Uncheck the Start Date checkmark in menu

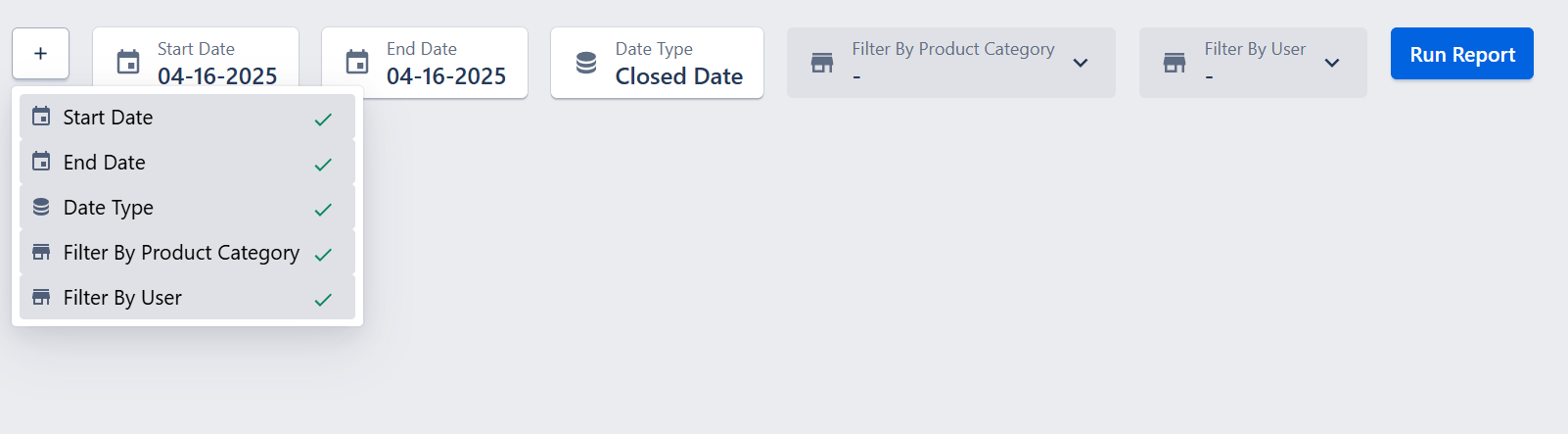pyautogui.click(x=323, y=120)
